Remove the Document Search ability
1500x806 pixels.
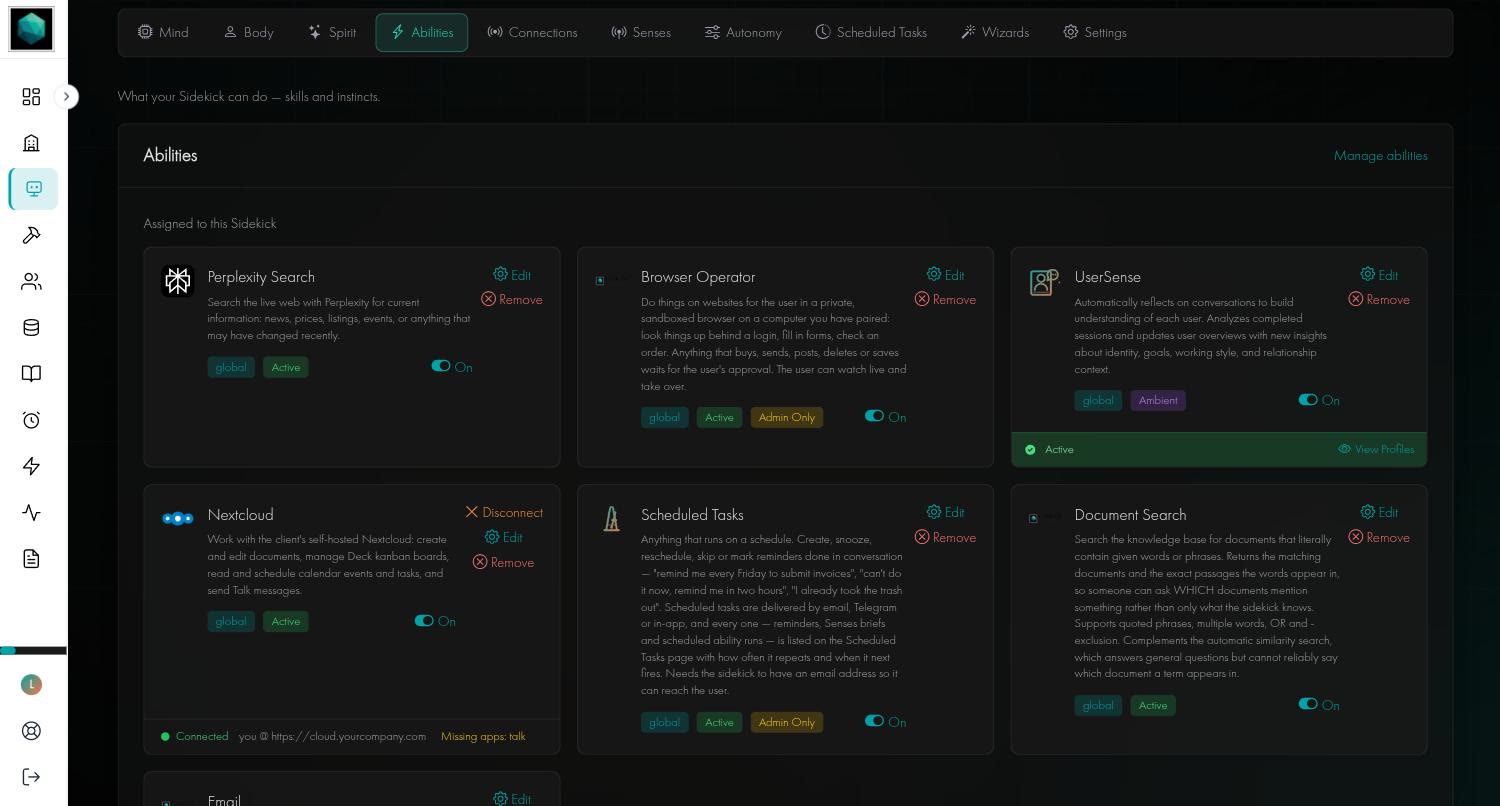[x=1379, y=537]
